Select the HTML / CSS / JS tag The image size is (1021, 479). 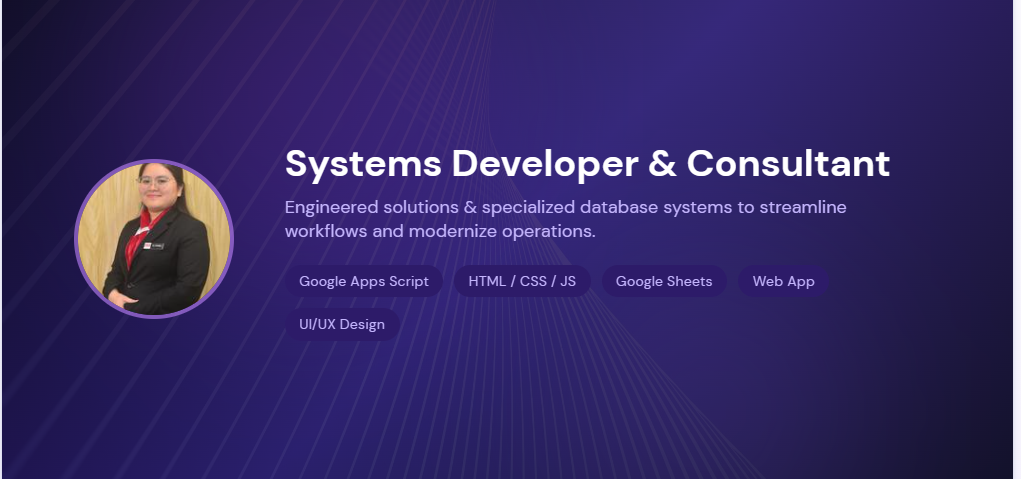coord(522,281)
